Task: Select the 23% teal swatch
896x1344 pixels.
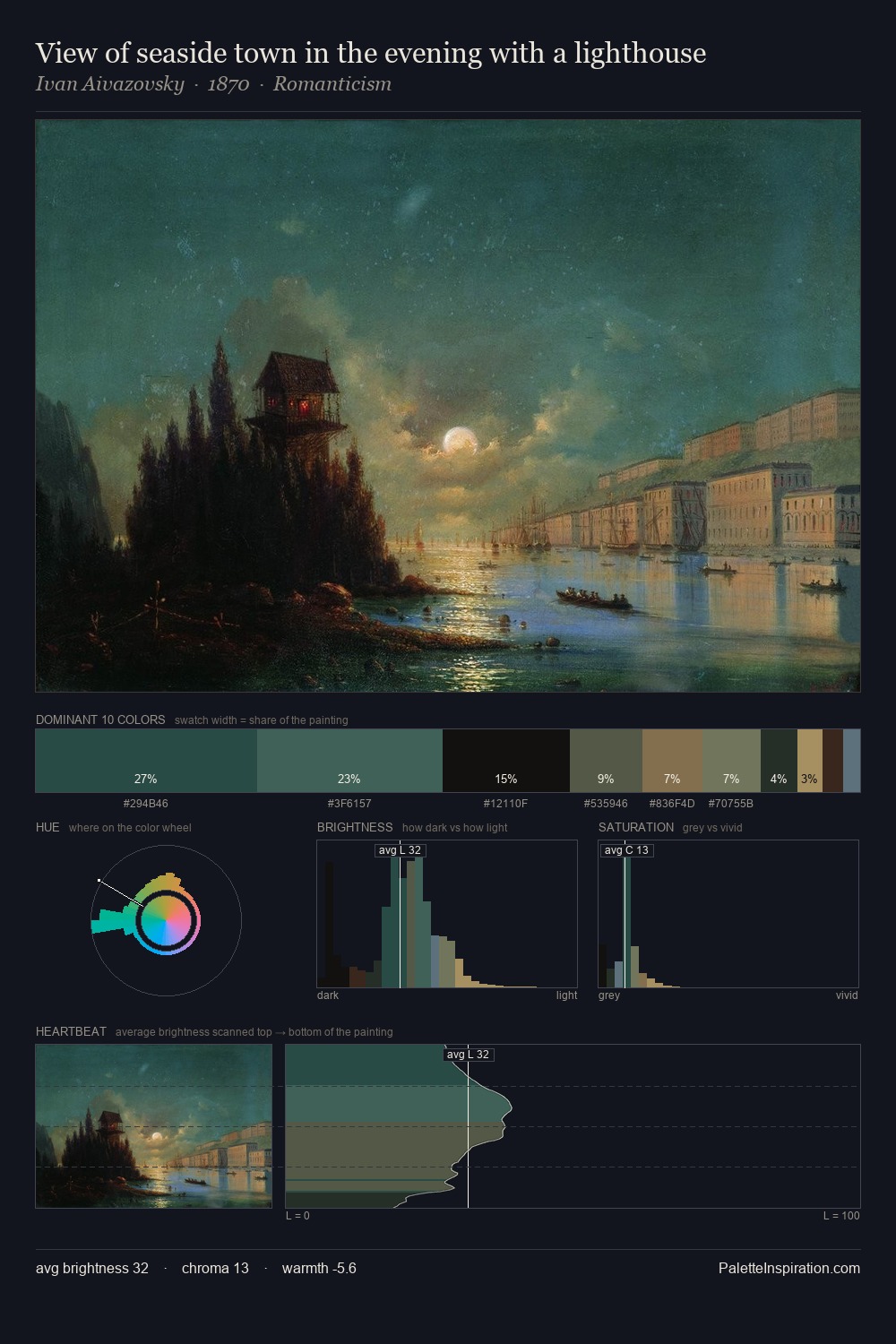Action: (349, 761)
